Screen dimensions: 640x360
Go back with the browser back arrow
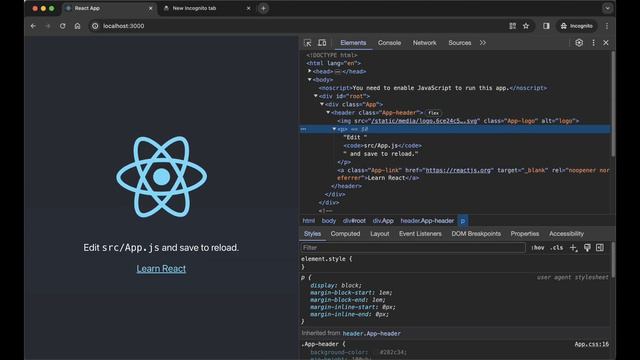33,26
